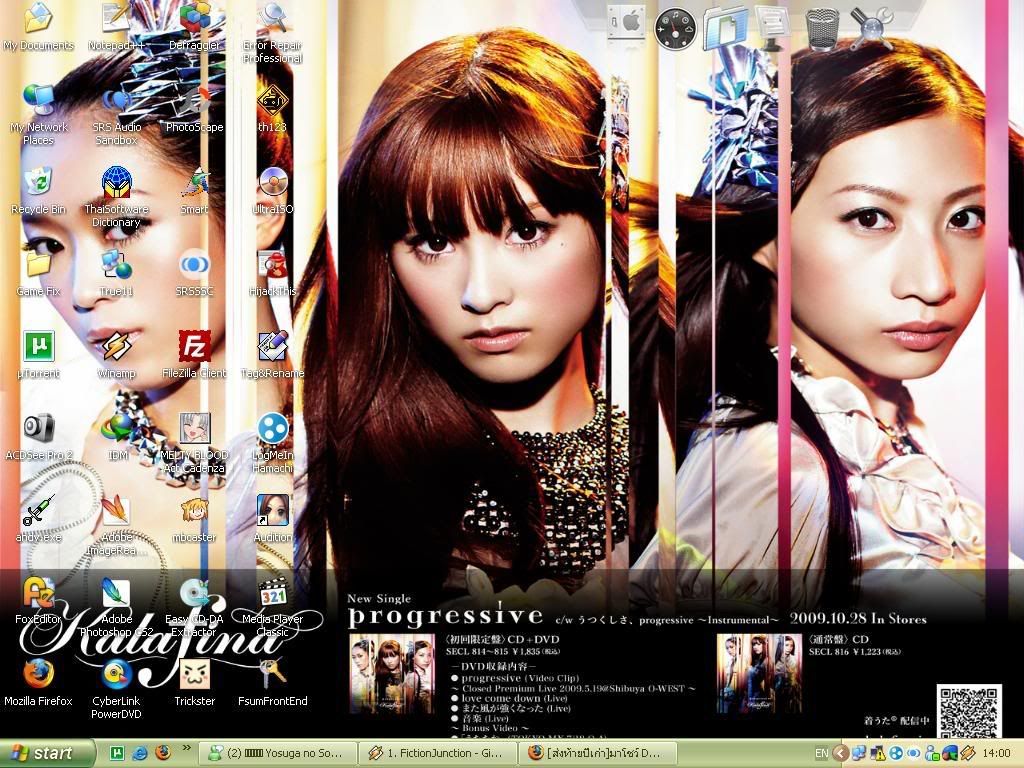Screen dimensions: 1024x768
Task: Launch Internet Explorer from quick launch
Action: (140, 753)
